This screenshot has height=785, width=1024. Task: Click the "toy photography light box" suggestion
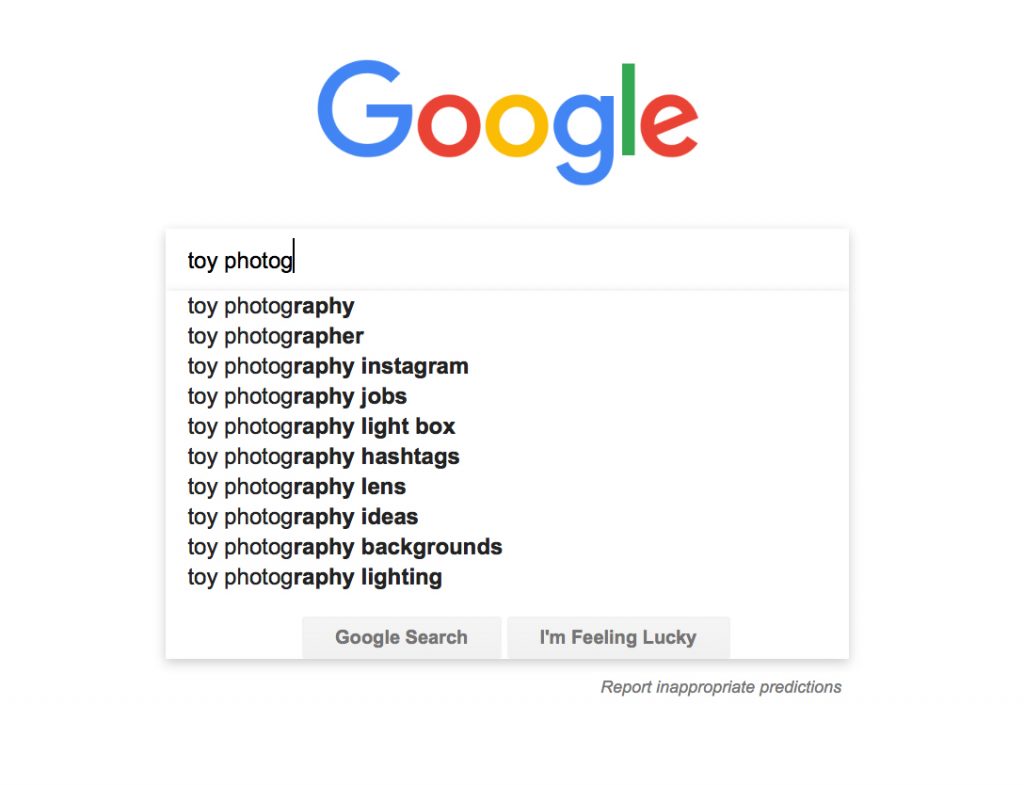[x=320, y=426]
